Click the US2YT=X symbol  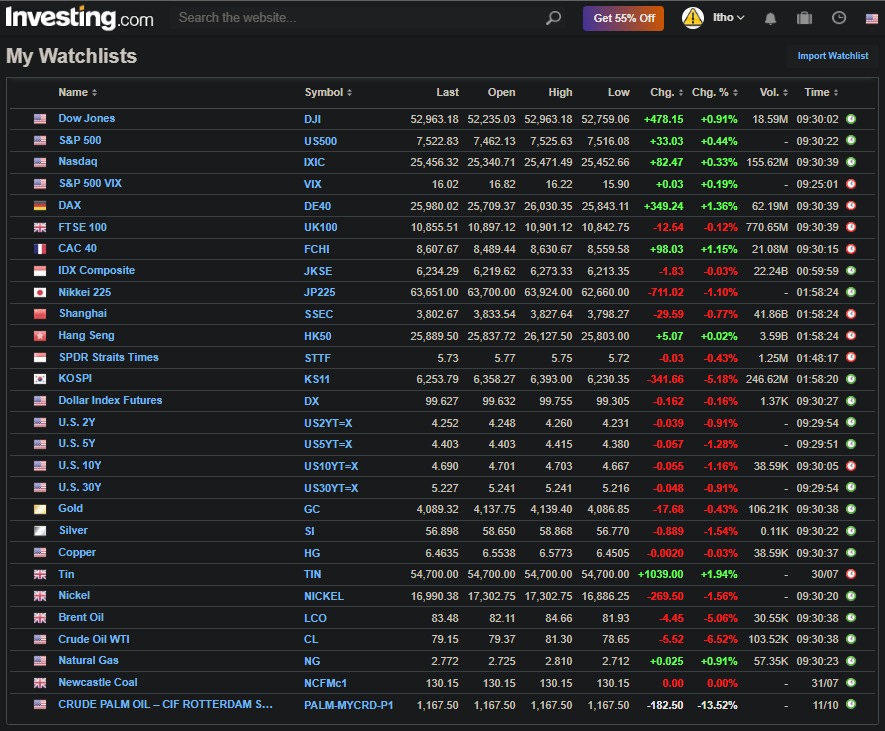(328, 423)
